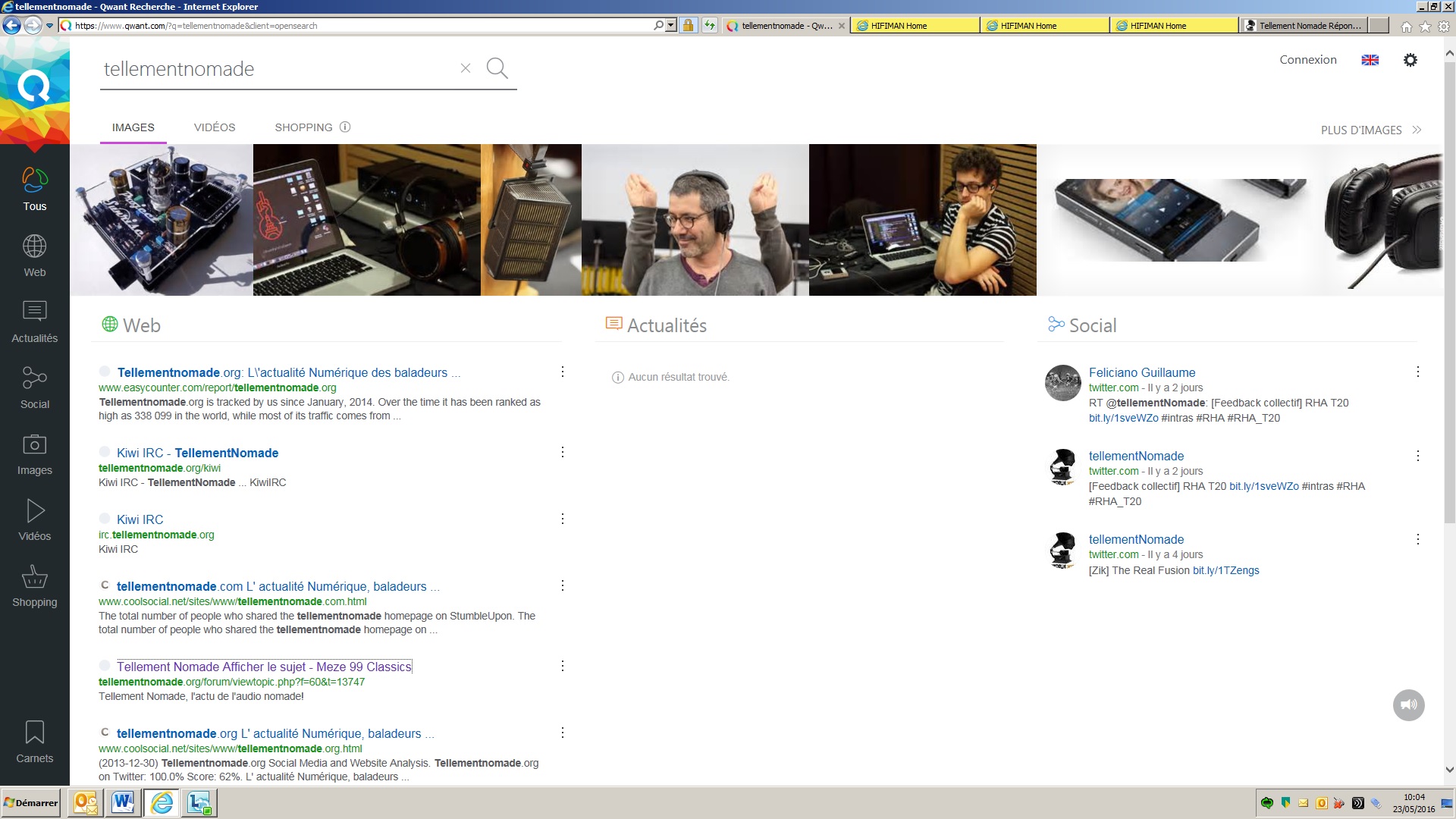Click the browser address bar URL
The height and width of the screenshot is (819, 1456).
356,26
